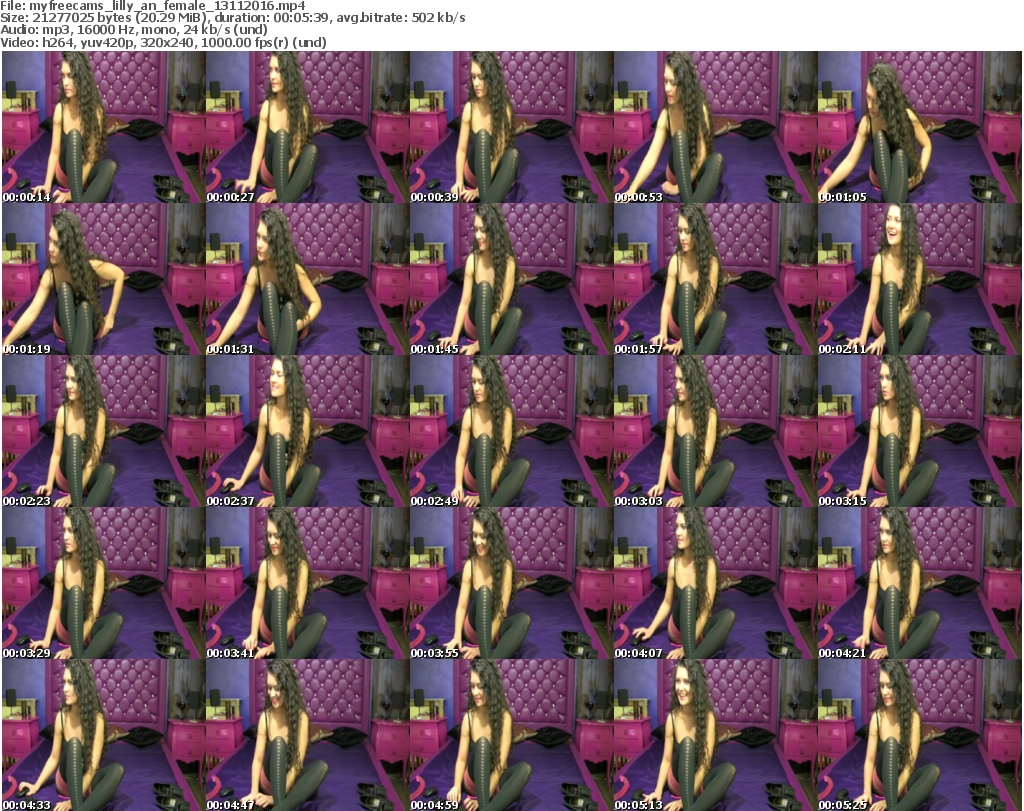Click the frame stamped 00:01:45
The height and width of the screenshot is (811, 1024).
[x=511, y=280]
